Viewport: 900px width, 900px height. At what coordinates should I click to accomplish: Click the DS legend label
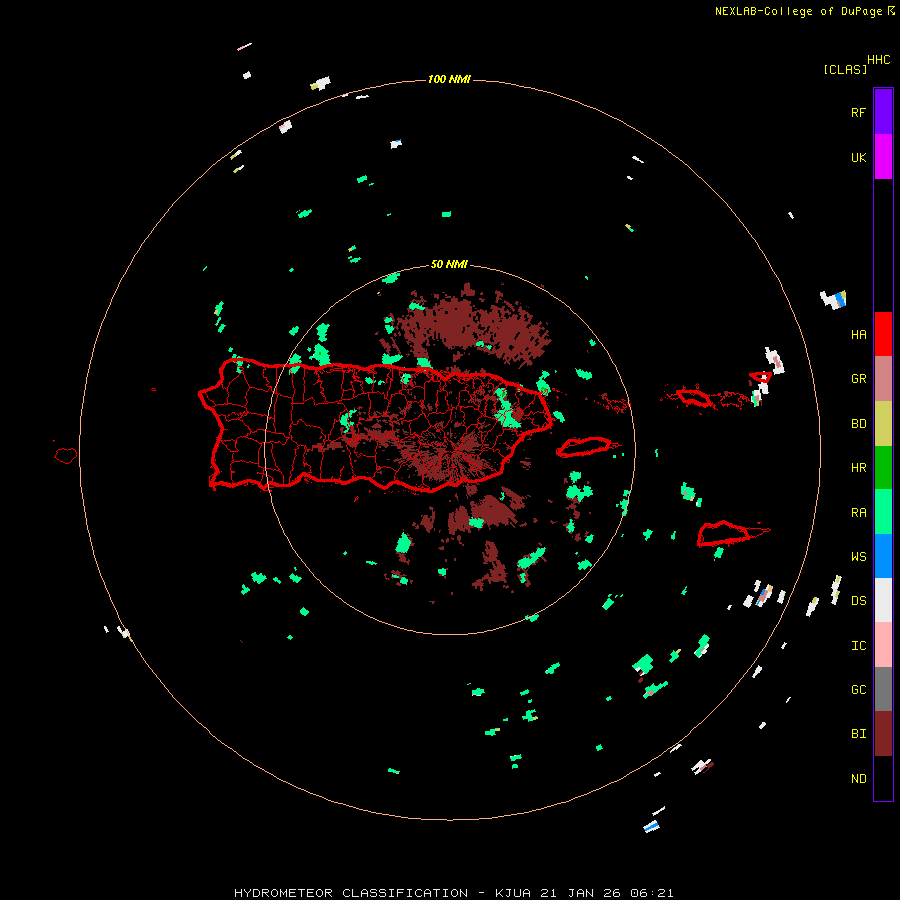858,601
